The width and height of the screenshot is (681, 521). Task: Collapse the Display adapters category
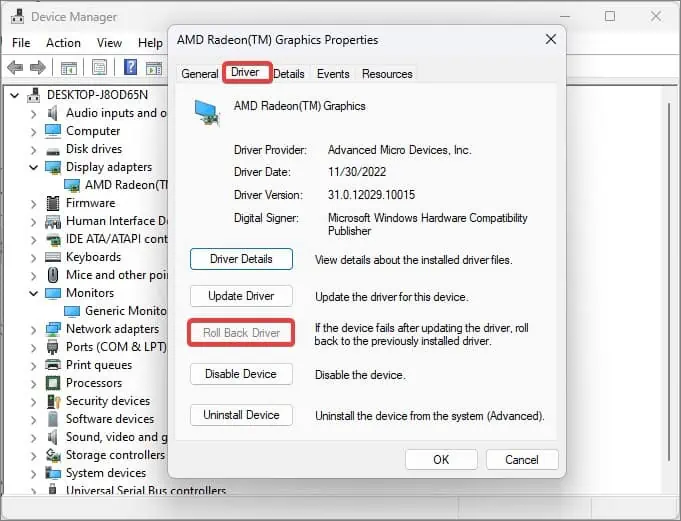point(33,167)
